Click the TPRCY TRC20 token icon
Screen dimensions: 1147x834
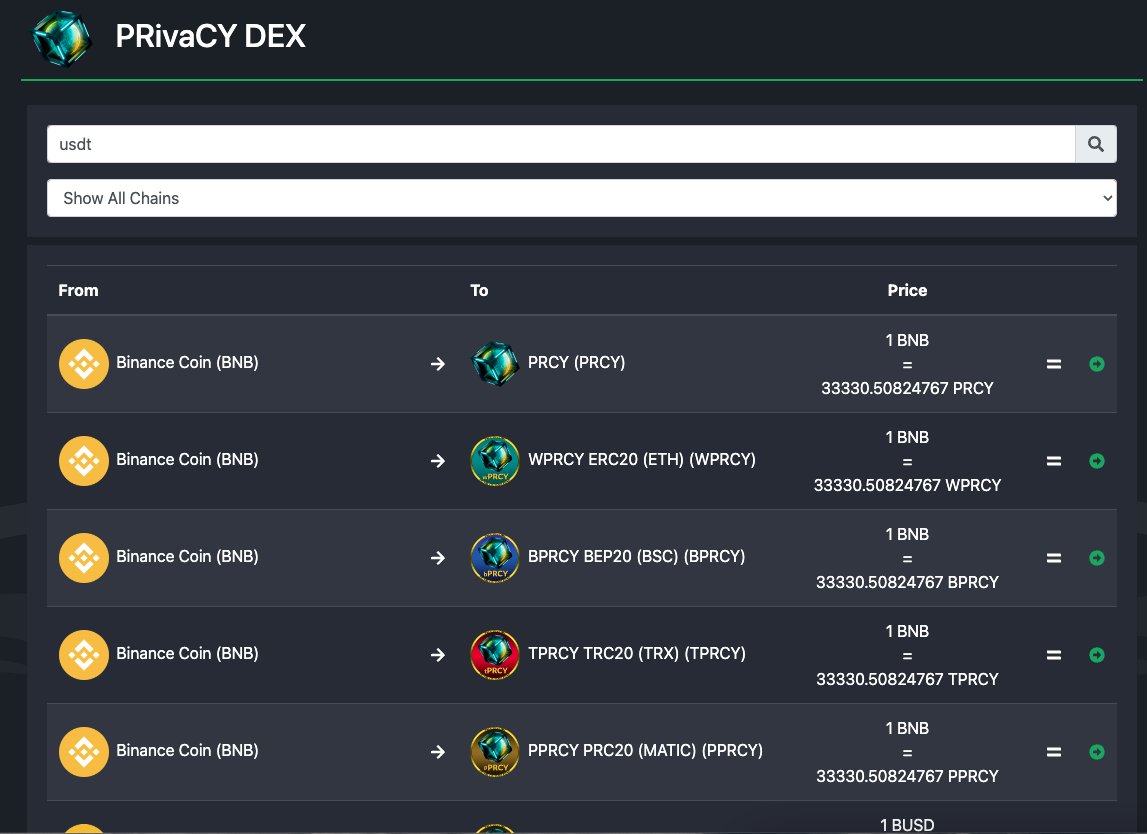pos(495,655)
